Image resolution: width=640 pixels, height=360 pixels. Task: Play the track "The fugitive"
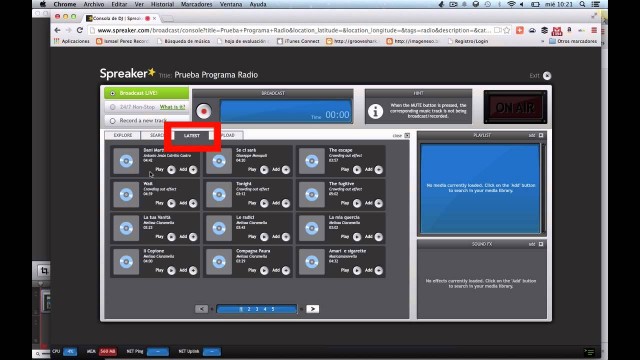[x=357, y=203]
